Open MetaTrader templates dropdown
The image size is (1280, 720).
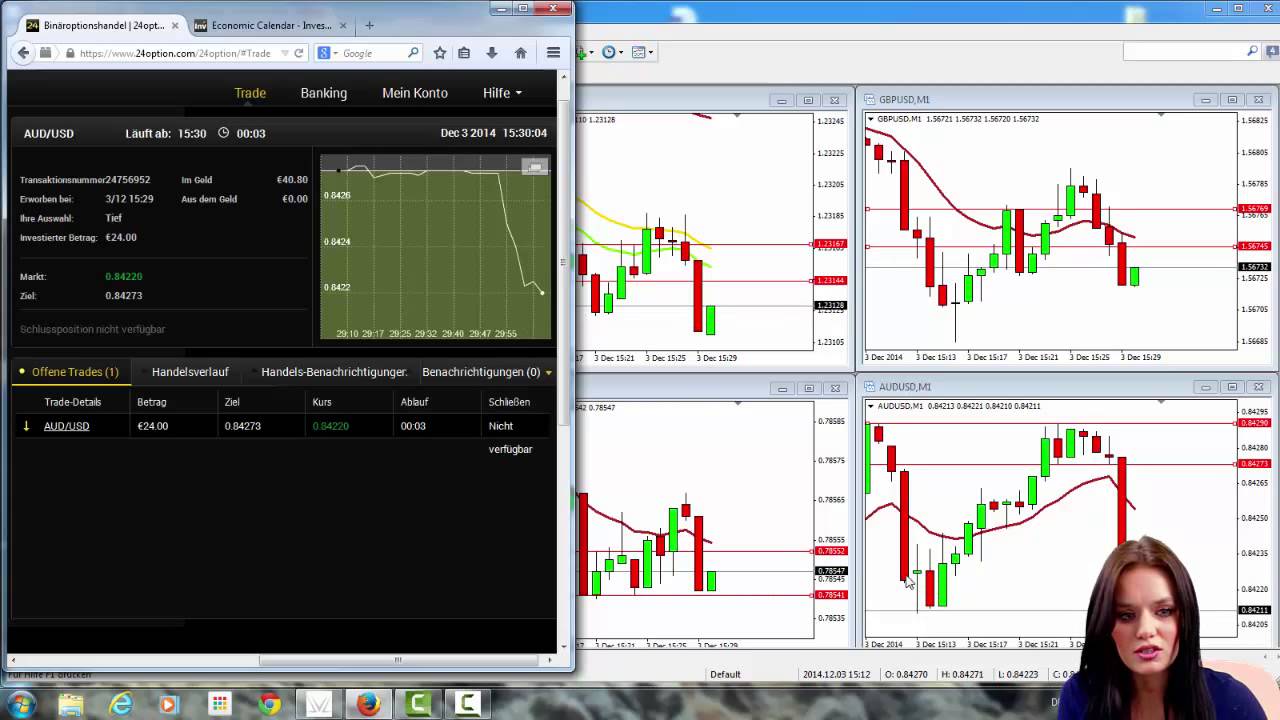[x=641, y=52]
